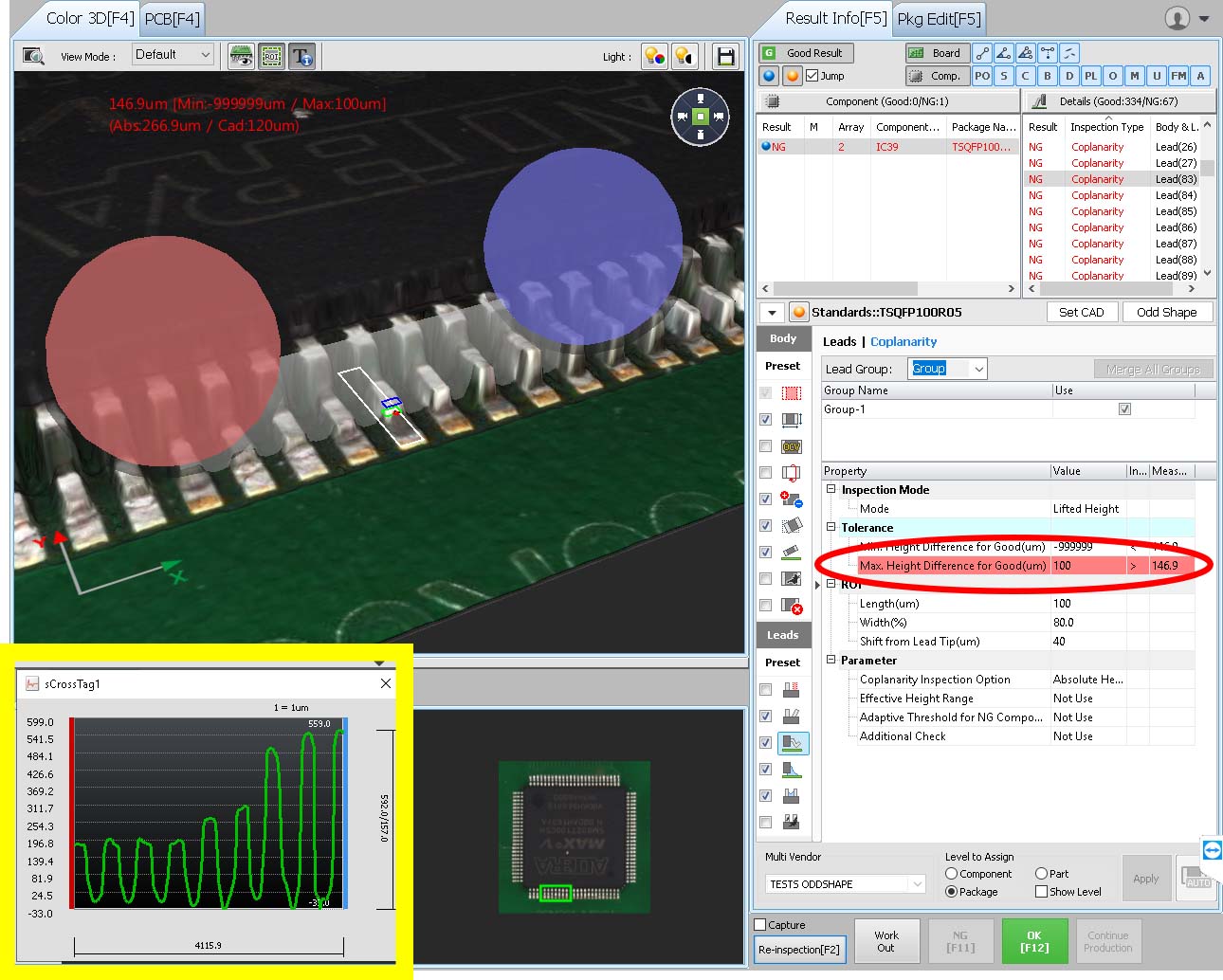
Task: Click the OK [F12] button
Action: coord(1034,940)
